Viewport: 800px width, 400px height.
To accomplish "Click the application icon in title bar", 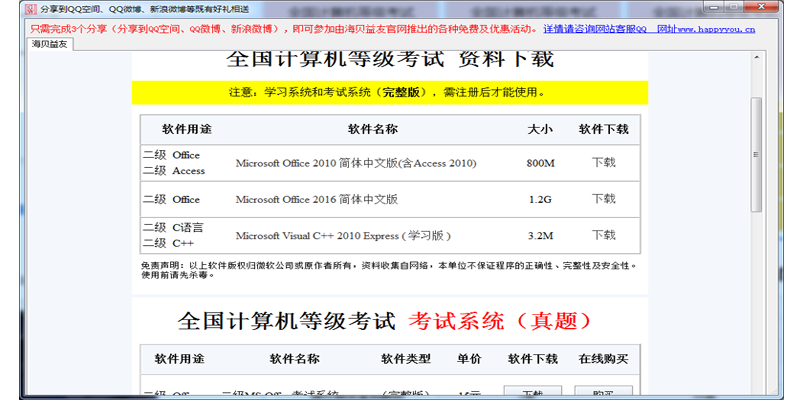I will click(31, 8).
